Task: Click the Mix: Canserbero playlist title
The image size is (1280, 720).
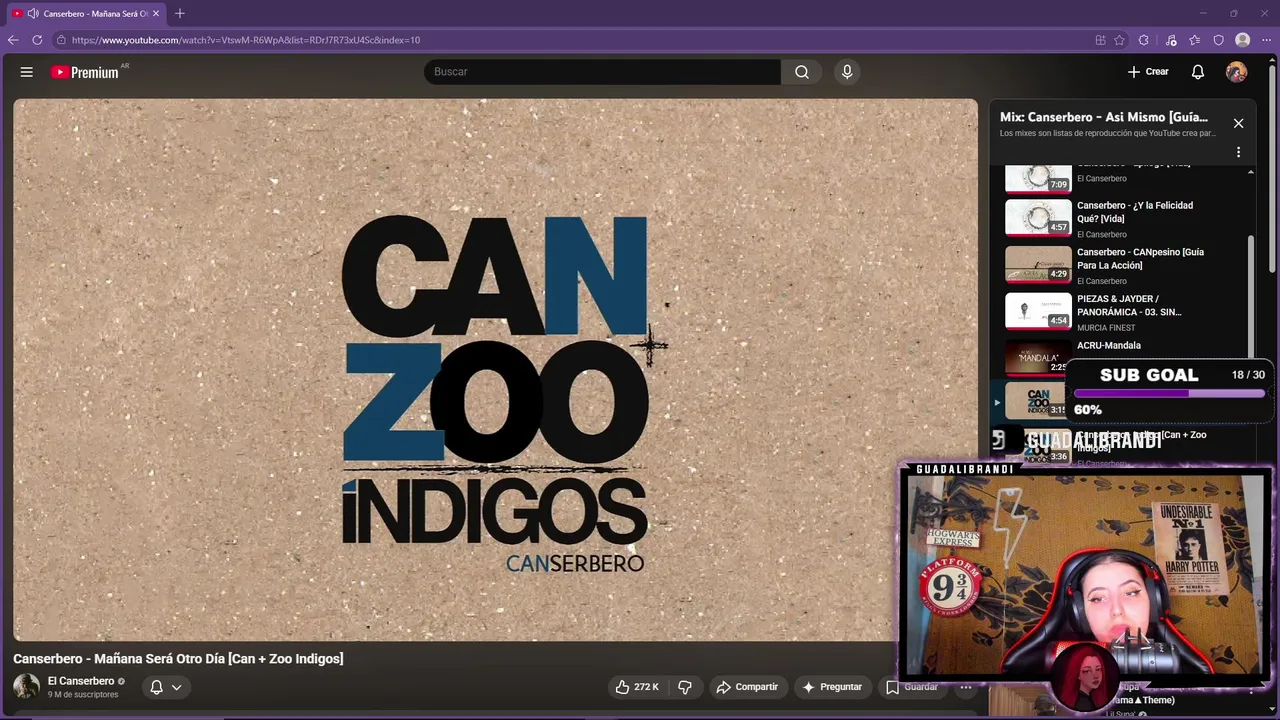Action: [1104, 117]
